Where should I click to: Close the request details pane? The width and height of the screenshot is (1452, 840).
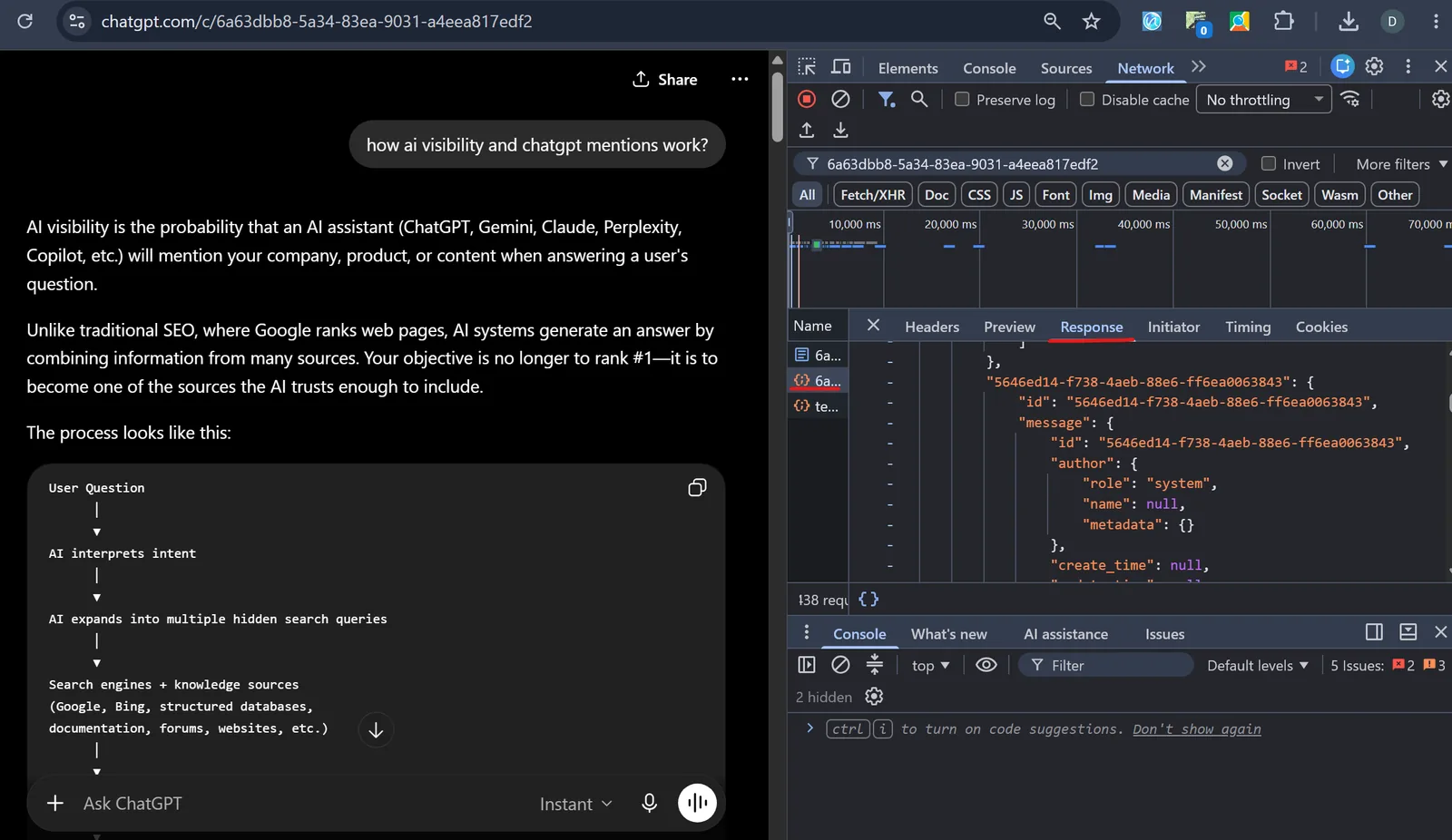point(873,325)
